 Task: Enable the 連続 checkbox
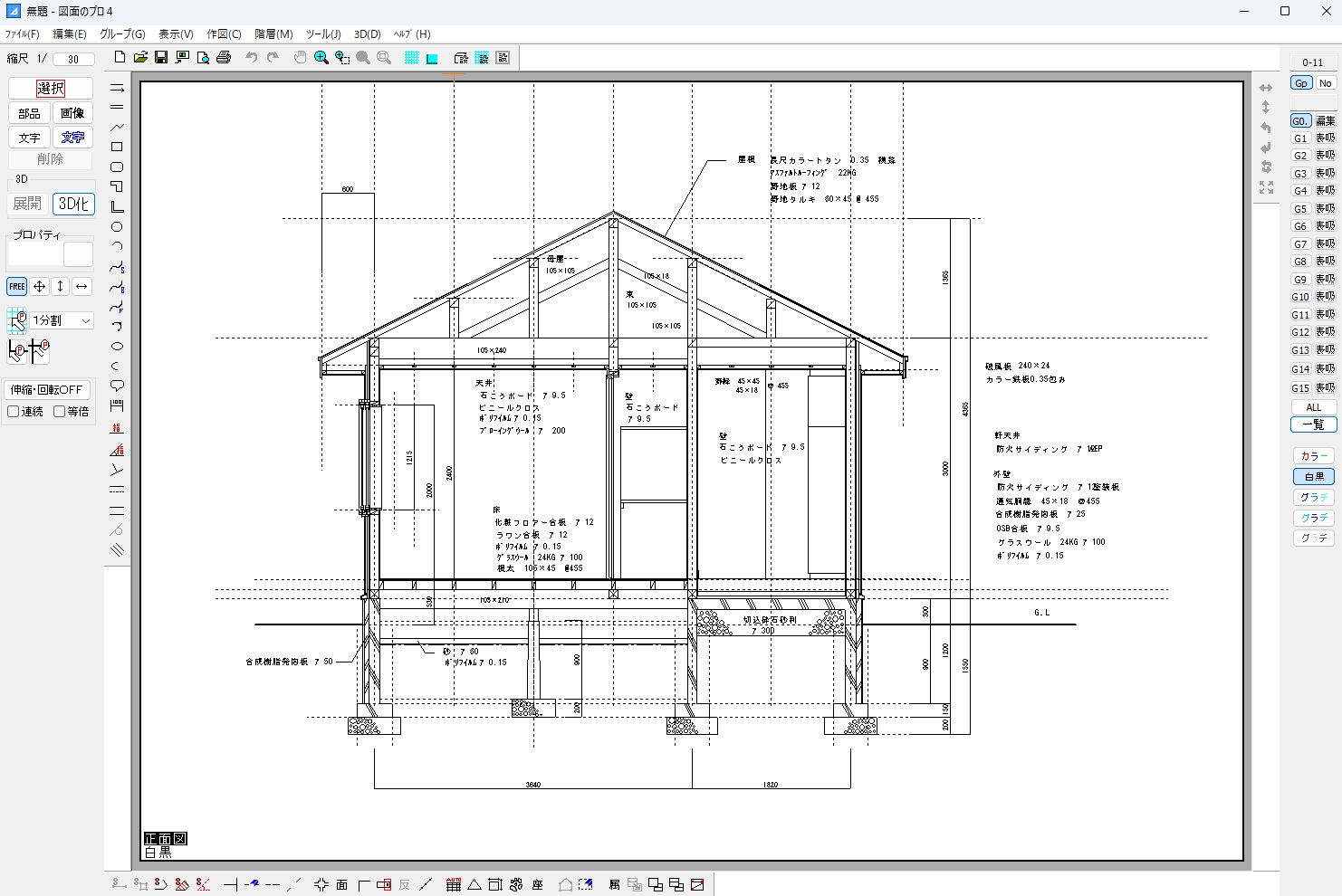14,412
